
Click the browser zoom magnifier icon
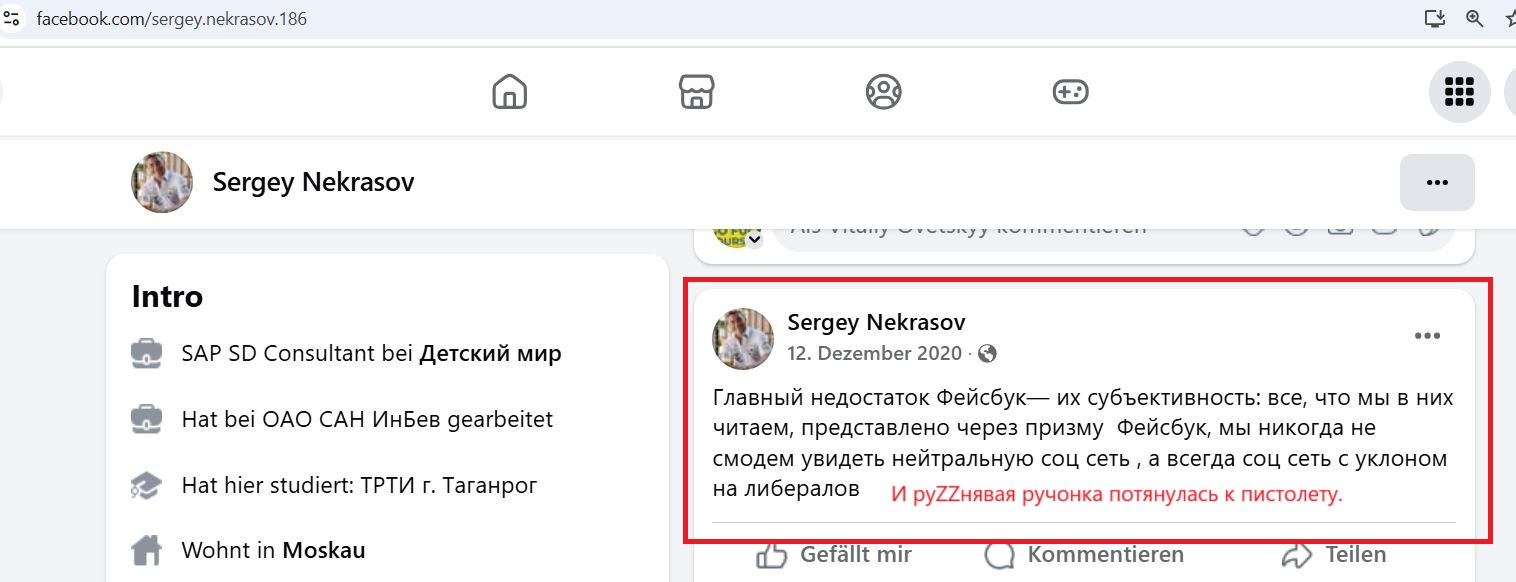coord(1474,18)
